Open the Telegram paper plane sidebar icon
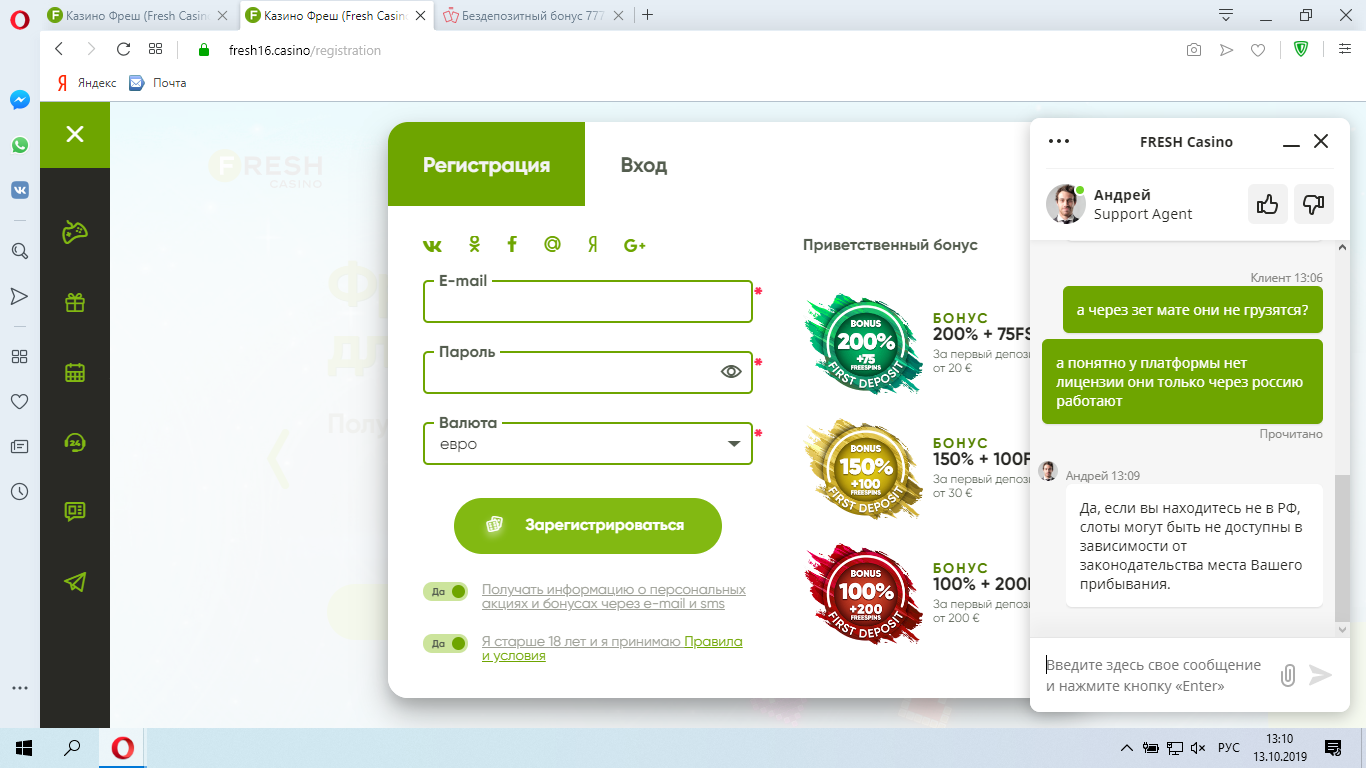 click(x=75, y=581)
